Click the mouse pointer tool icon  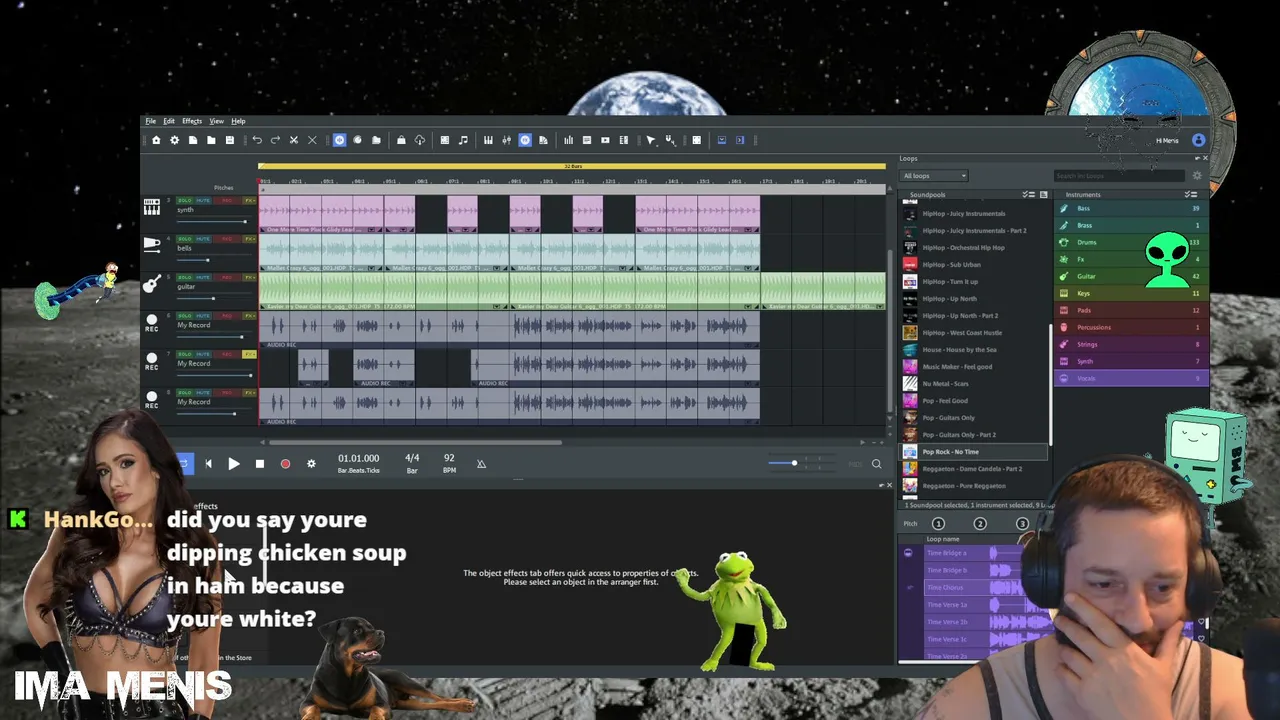click(651, 140)
